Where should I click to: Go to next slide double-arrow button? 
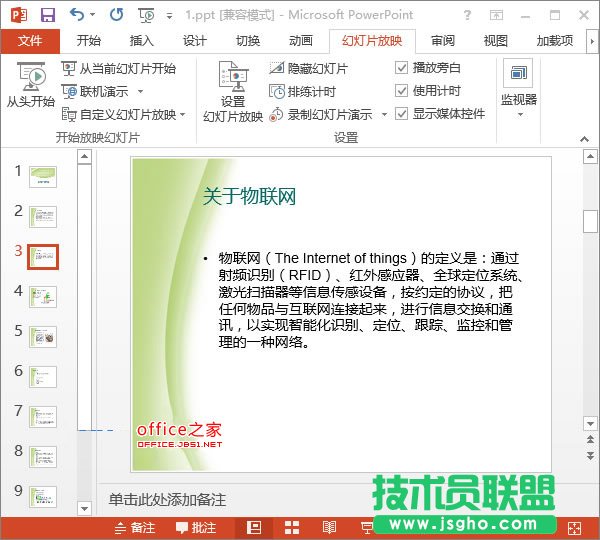(590, 455)
